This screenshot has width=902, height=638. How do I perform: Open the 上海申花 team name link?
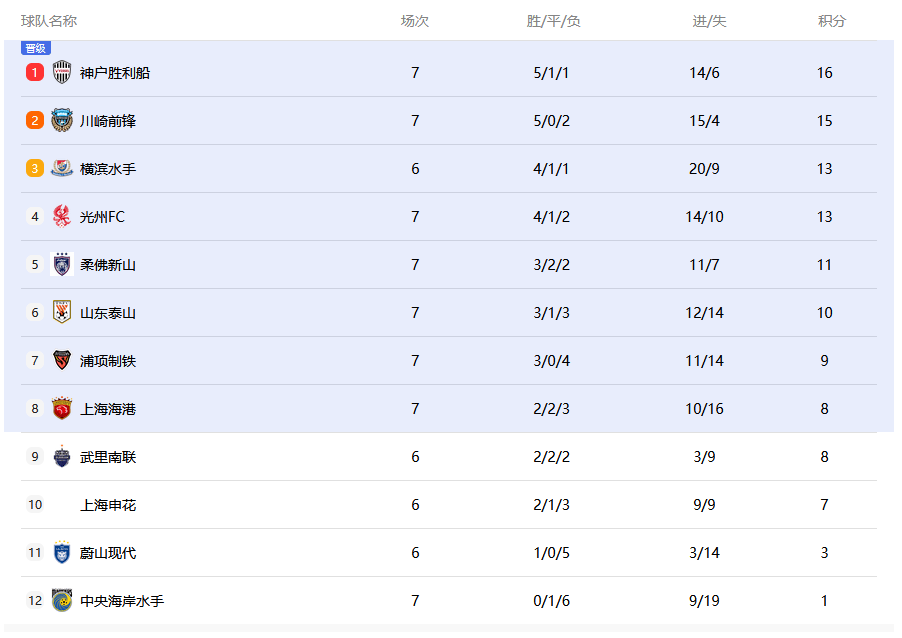tap(108, 505)
